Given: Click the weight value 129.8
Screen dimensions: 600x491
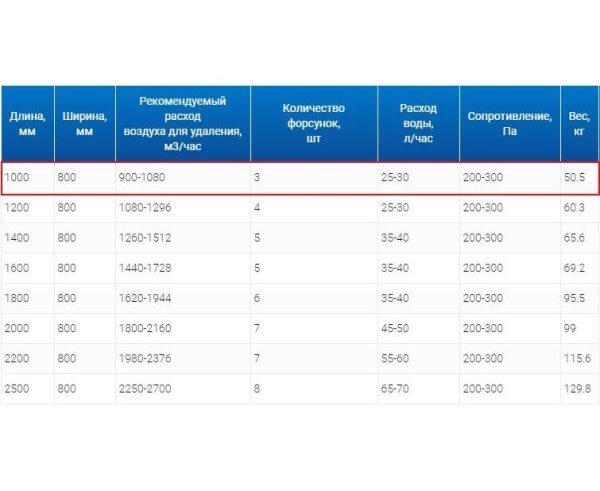Looking at the screenshot, I should pos(577,389).
